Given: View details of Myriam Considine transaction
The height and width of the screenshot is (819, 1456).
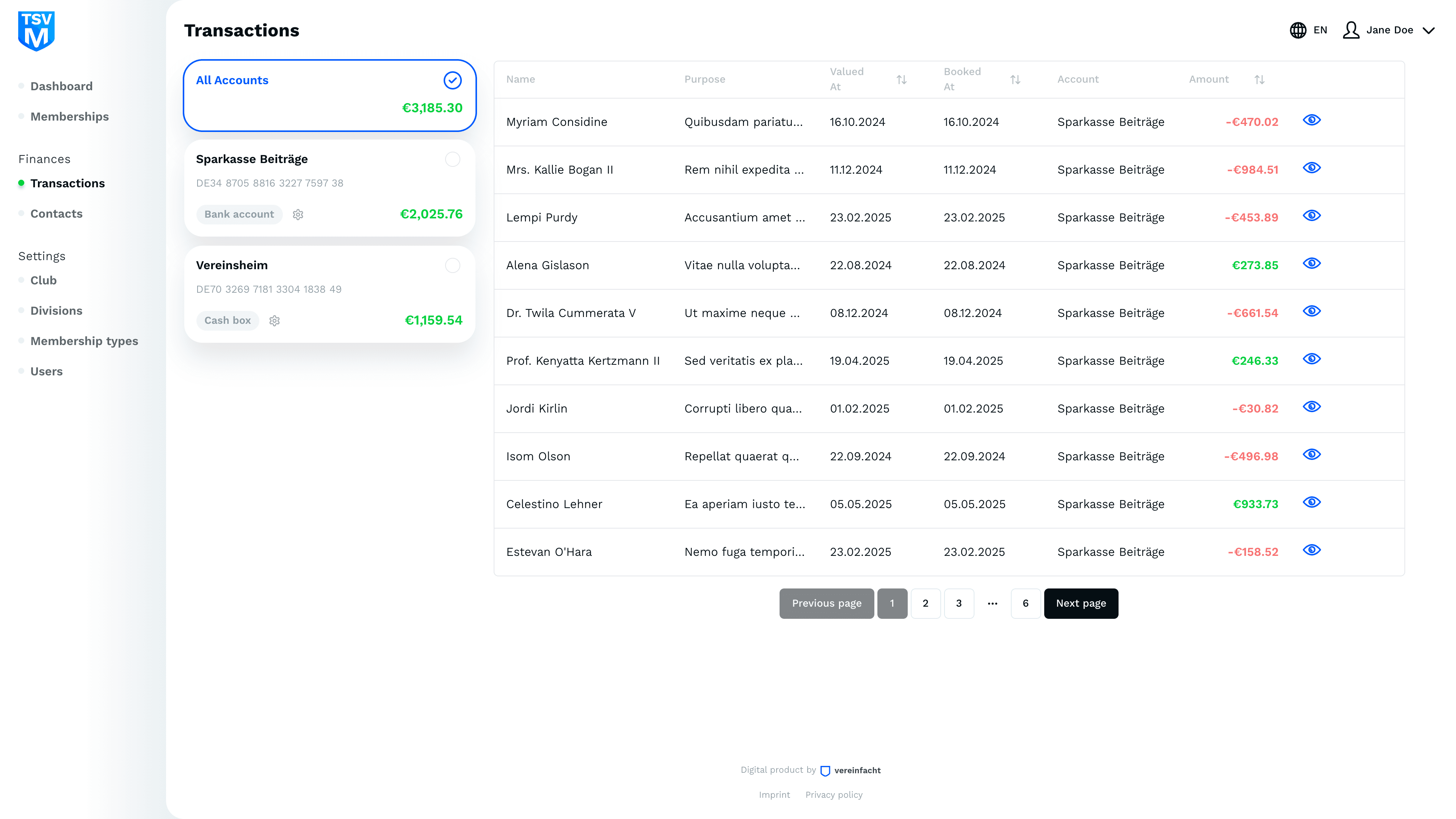Looking at the screenshot, I should tap(1311, 121).
